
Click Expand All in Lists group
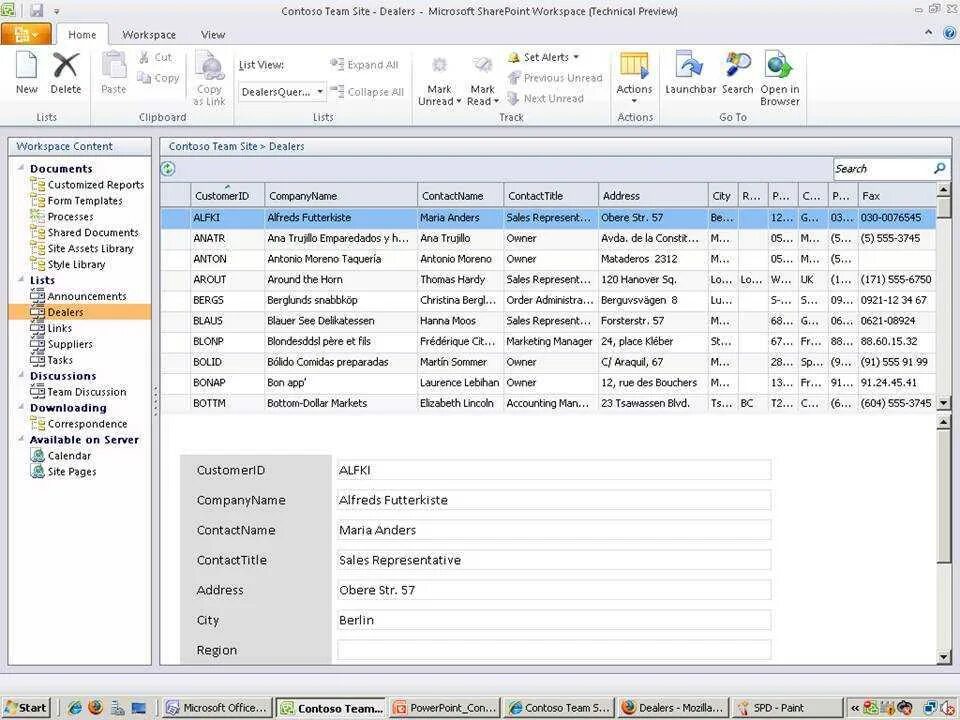[364, 65]
